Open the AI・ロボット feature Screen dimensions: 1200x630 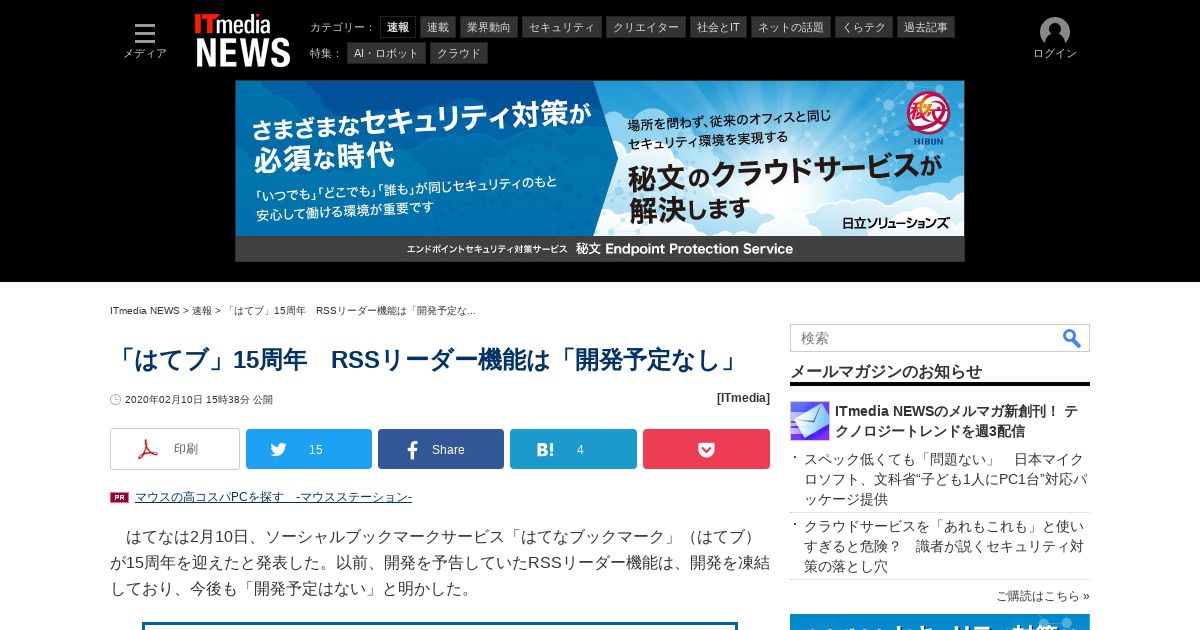[387, 53]
